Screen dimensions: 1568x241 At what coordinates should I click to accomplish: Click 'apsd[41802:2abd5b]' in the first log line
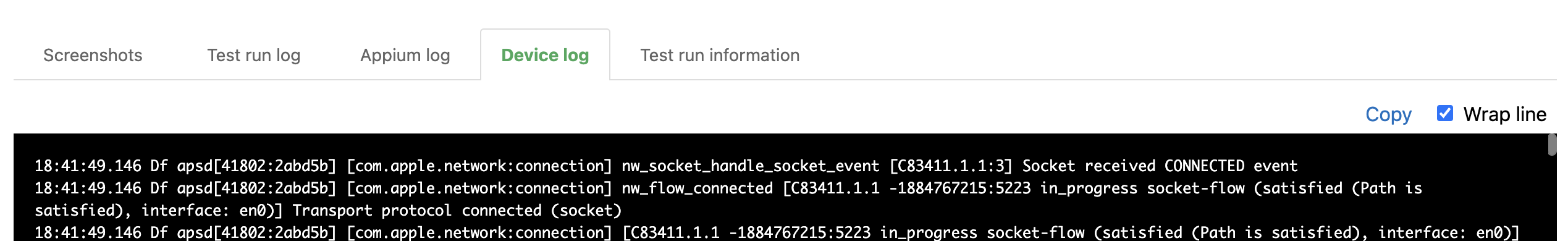click(x=256, y=166)
